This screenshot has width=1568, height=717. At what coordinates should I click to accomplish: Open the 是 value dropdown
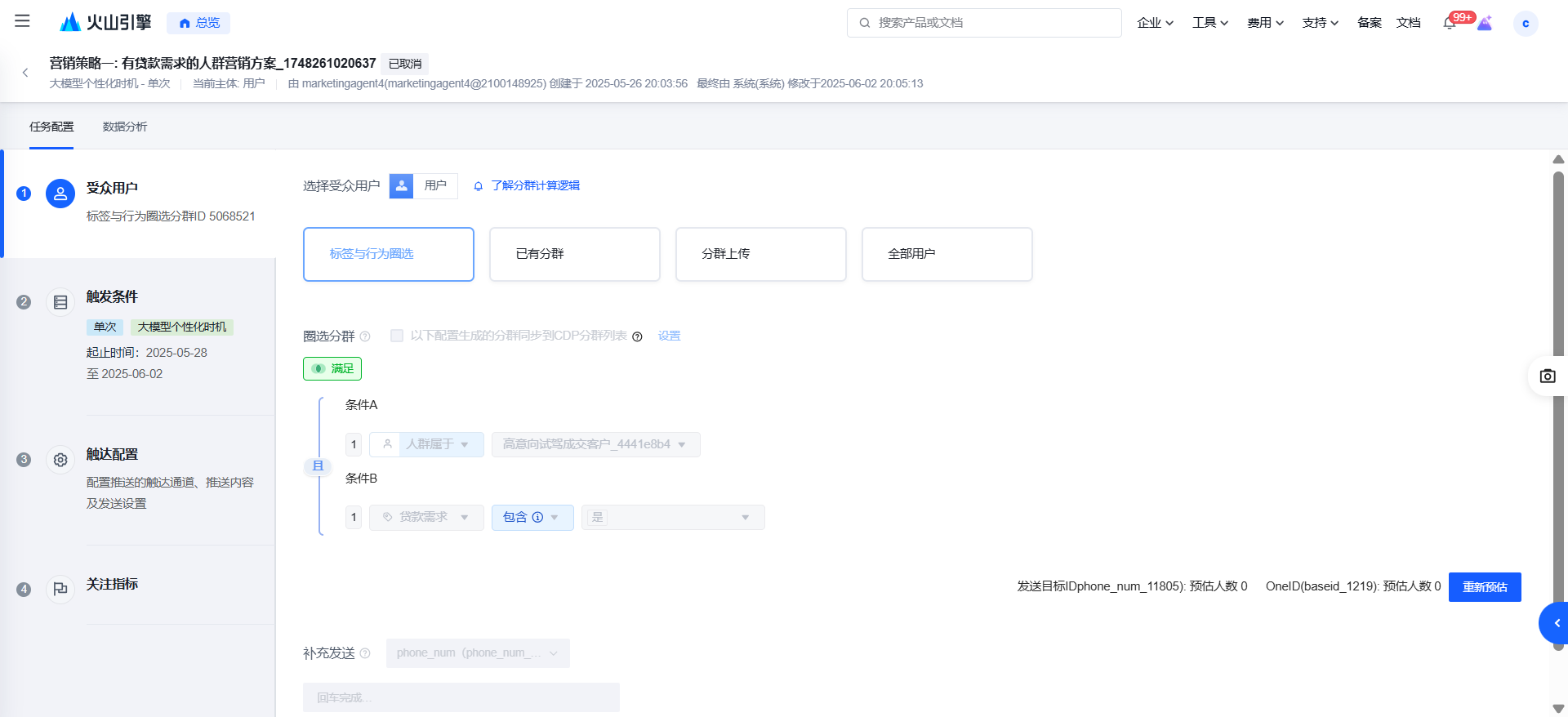pos(673,517)
